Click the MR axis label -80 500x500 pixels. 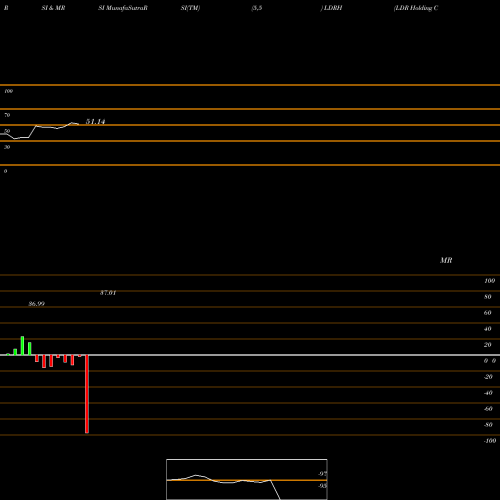click(x=488, y=425)
